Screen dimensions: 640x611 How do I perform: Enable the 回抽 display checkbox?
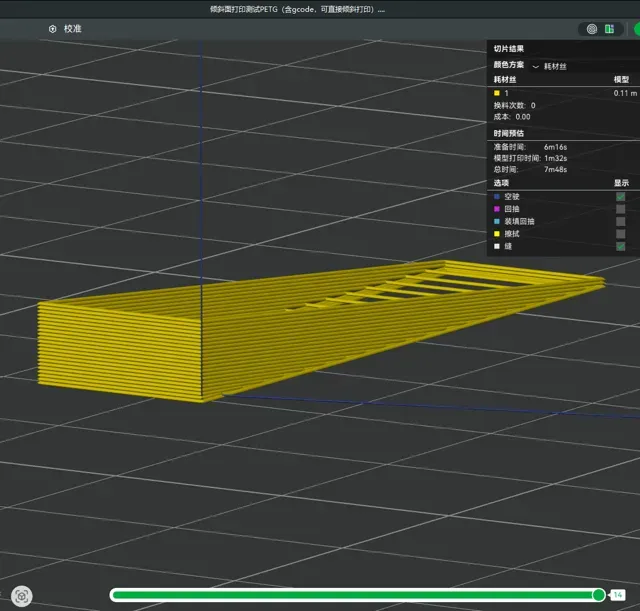620,209
